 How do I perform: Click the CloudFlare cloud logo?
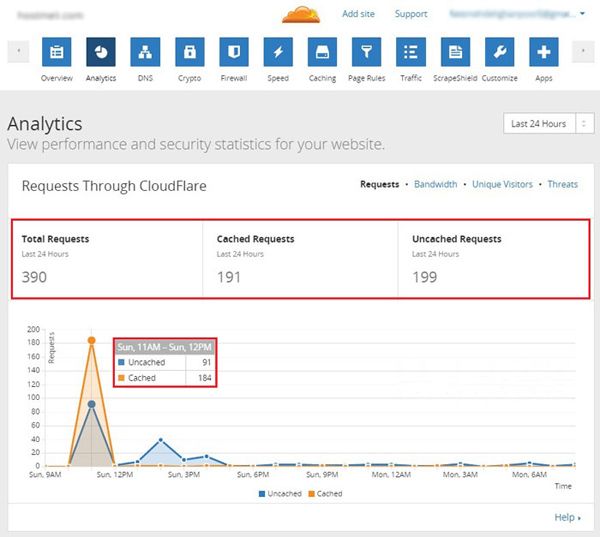(301, 15)
